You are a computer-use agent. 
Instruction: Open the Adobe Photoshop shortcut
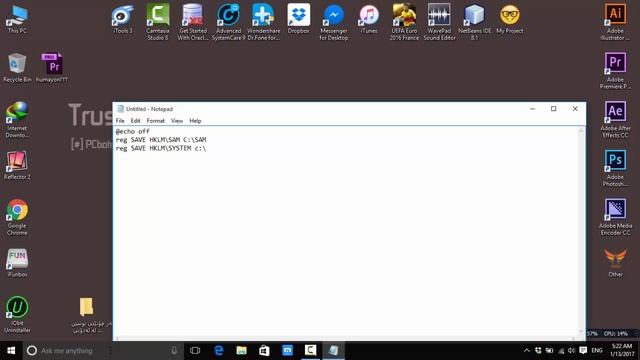click(615, 168)
